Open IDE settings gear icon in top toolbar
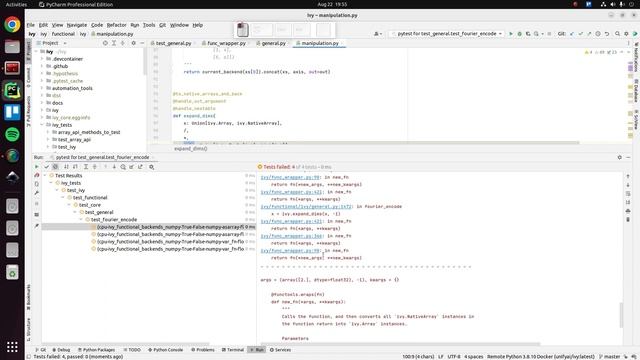The image size is (640, 360). (626, 34)
